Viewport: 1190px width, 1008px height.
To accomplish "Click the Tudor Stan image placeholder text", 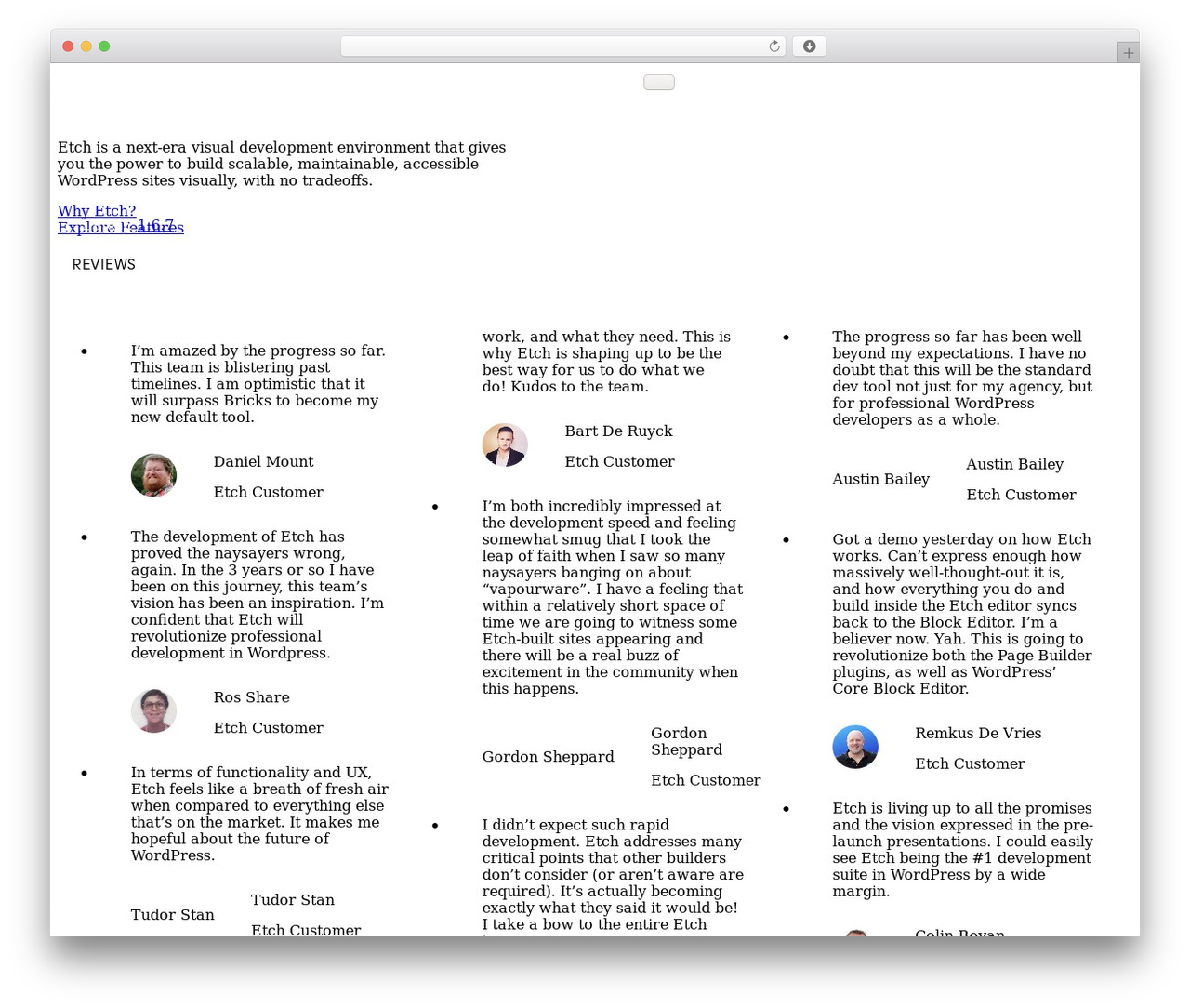I will point(172,915).
